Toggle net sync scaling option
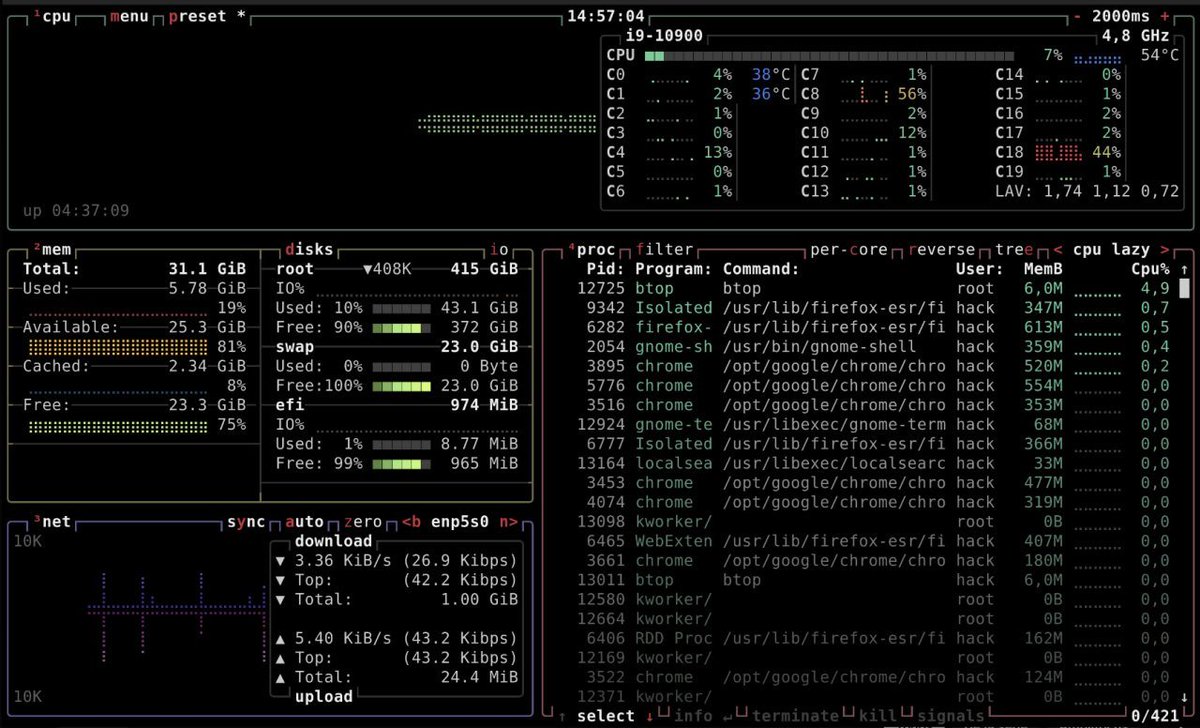The height and width of the screenshot is (728, 1200). 247,522
